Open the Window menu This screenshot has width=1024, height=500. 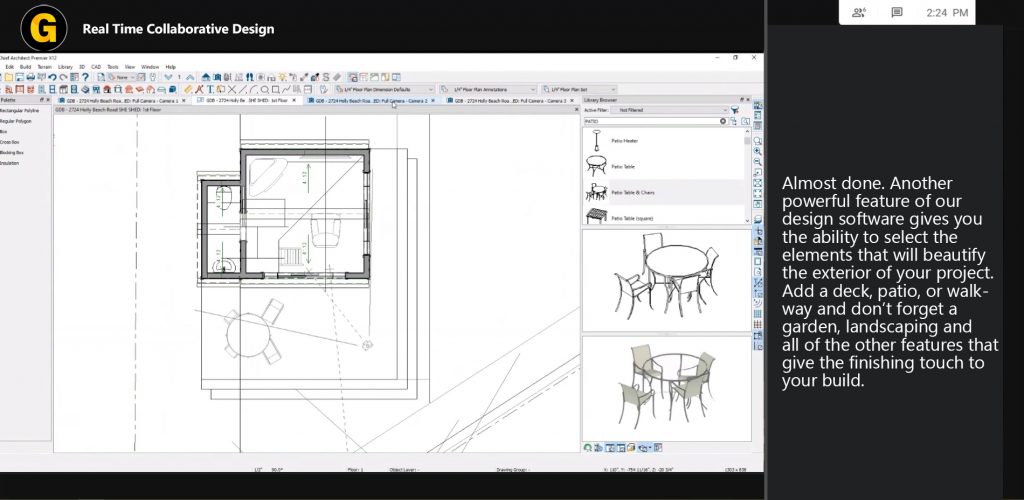[x=150, y=67]
